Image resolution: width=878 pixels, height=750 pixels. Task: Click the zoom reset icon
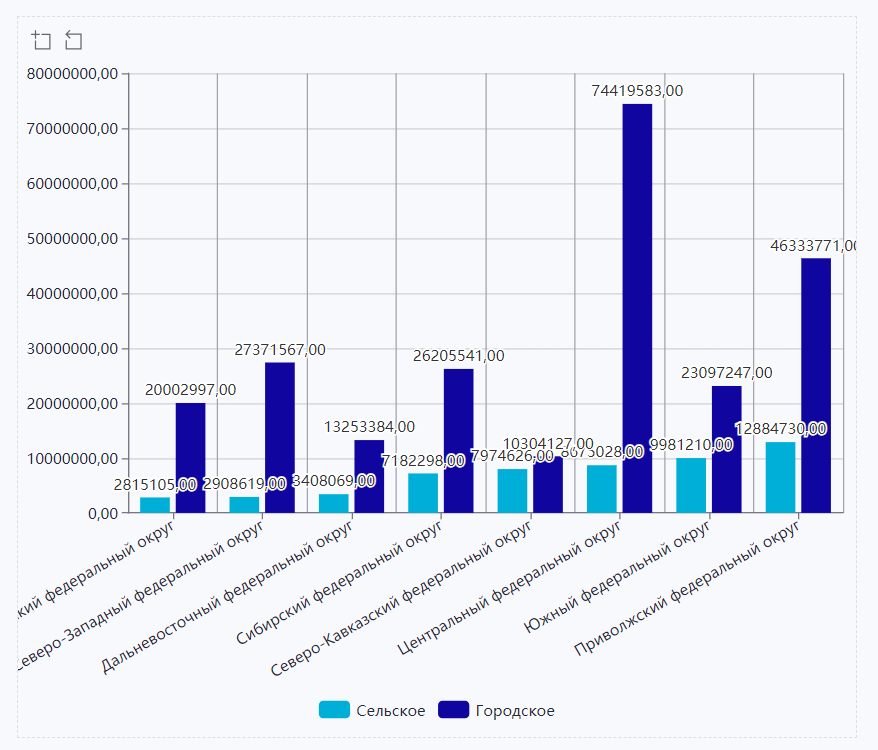pos(73,40)
